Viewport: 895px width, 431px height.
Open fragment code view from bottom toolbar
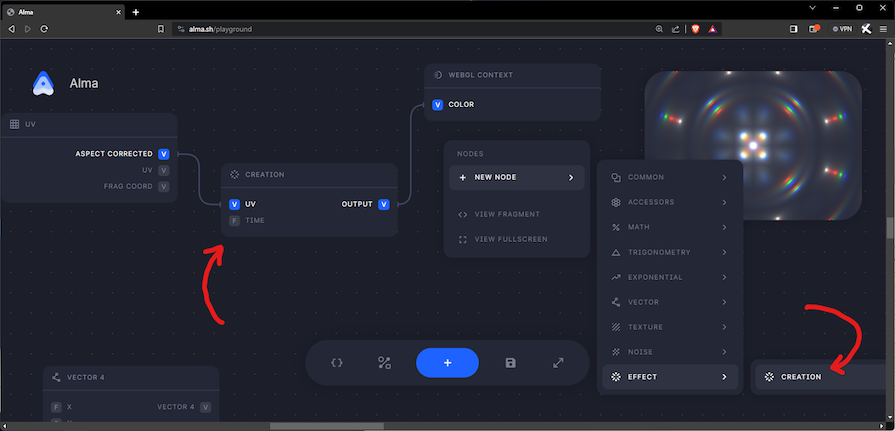(337, 362)
